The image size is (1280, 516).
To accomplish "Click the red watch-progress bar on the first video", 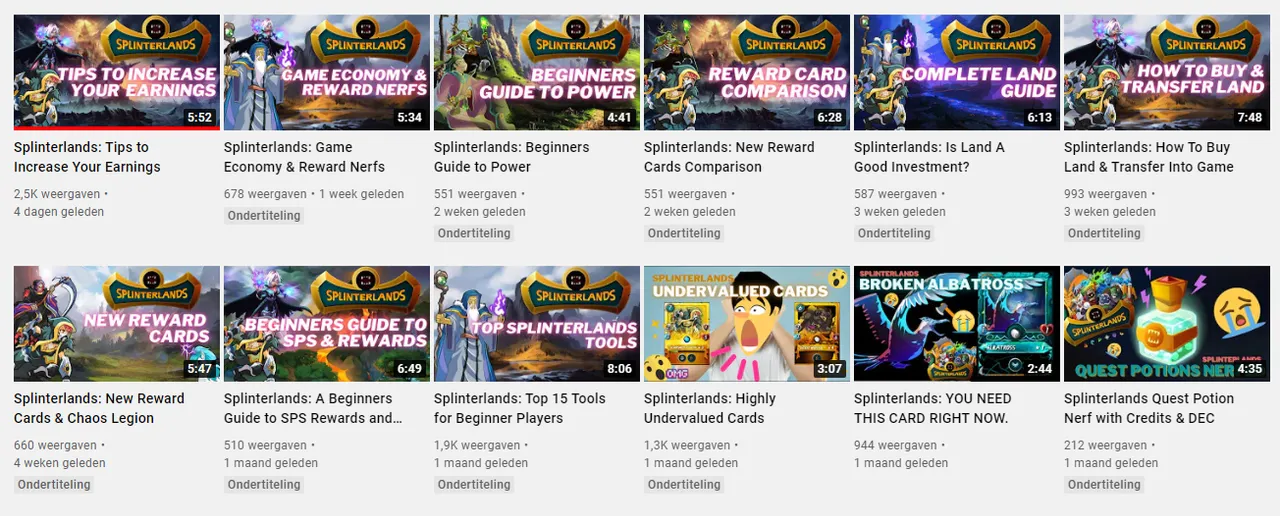I will [117, 128].
